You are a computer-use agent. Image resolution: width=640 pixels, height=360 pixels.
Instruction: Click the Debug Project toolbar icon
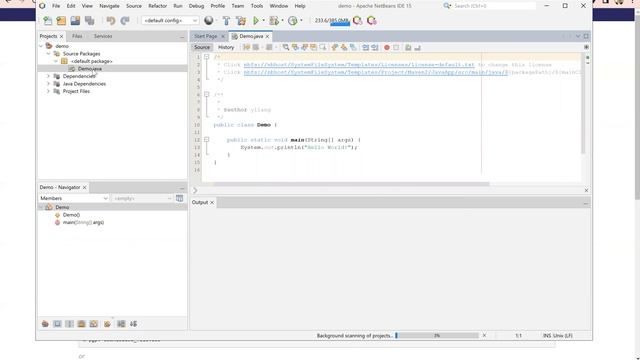click(274, 20)
